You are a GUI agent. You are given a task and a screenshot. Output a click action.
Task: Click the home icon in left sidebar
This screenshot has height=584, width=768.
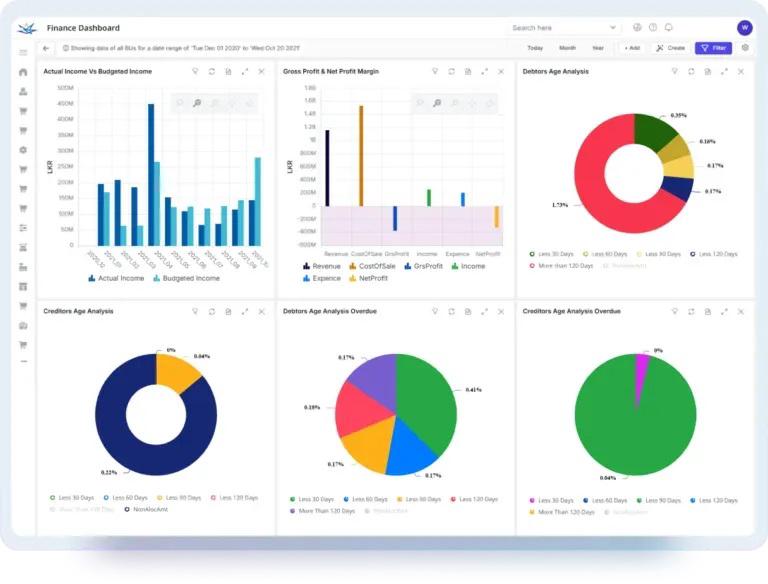23,72
